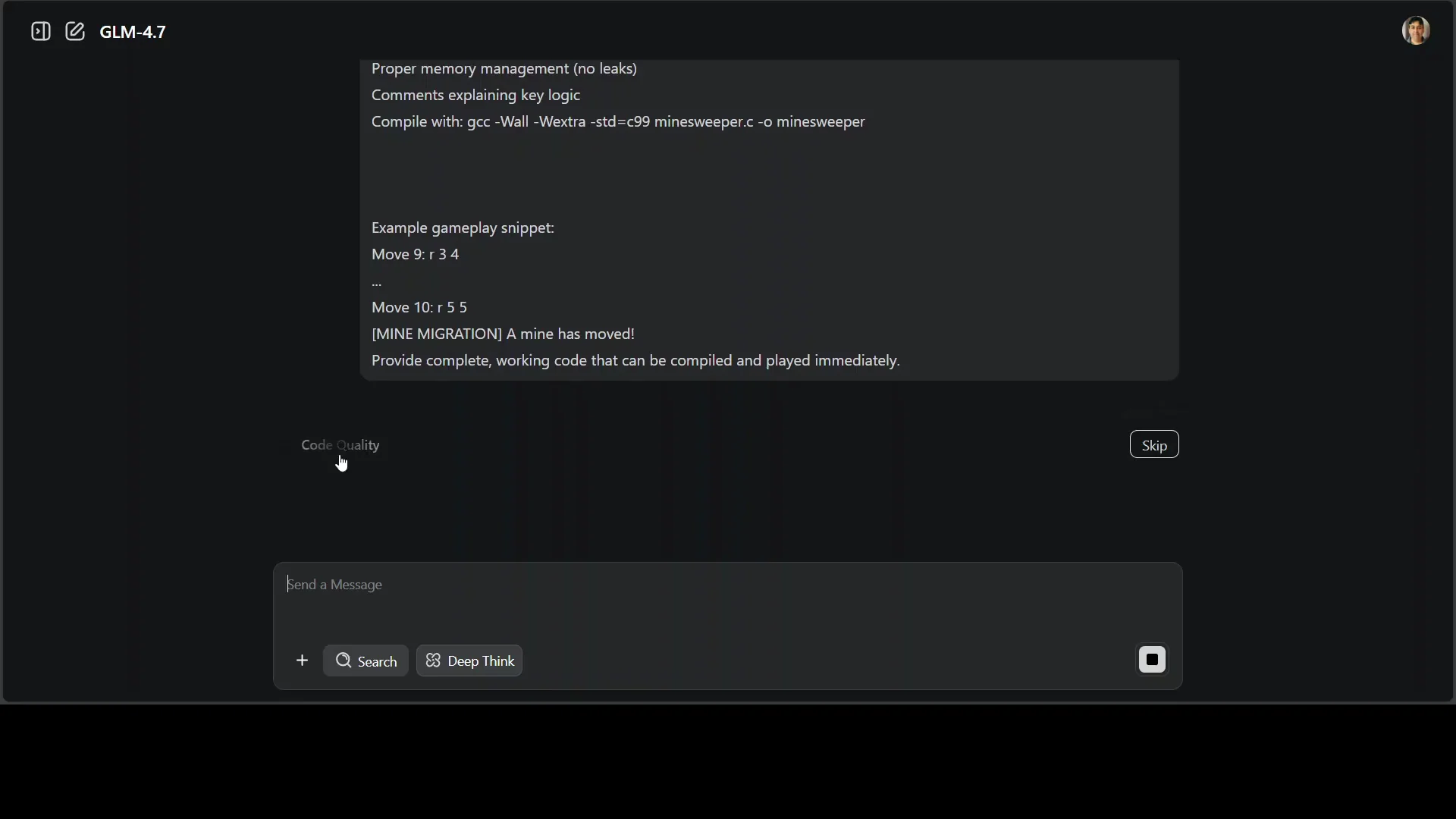
Task: Select GLM-4.7 in the header bar
Action: pos(133,32)
